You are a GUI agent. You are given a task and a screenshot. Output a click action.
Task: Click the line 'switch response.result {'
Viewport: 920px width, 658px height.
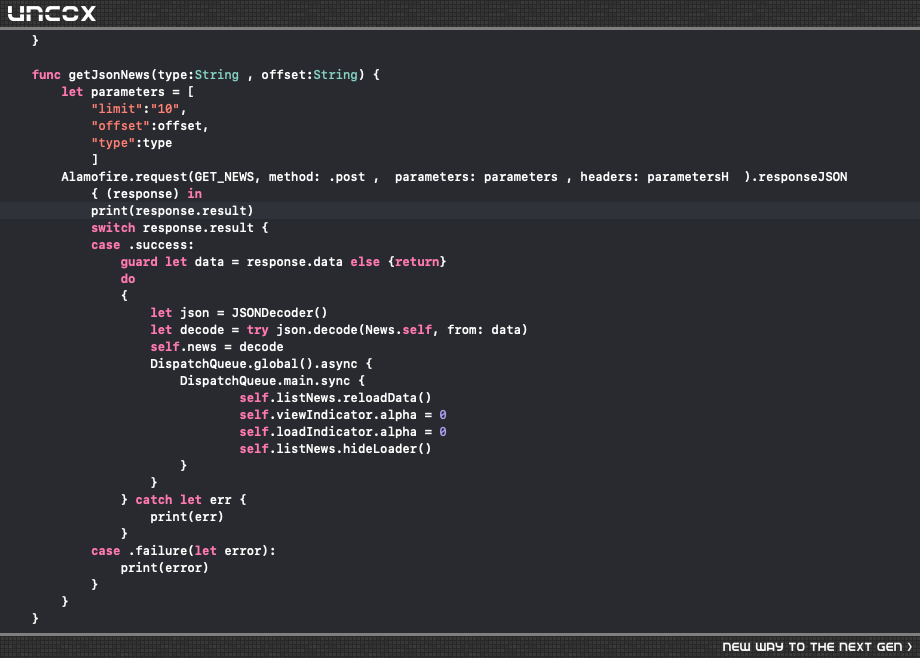pos(180,228)
